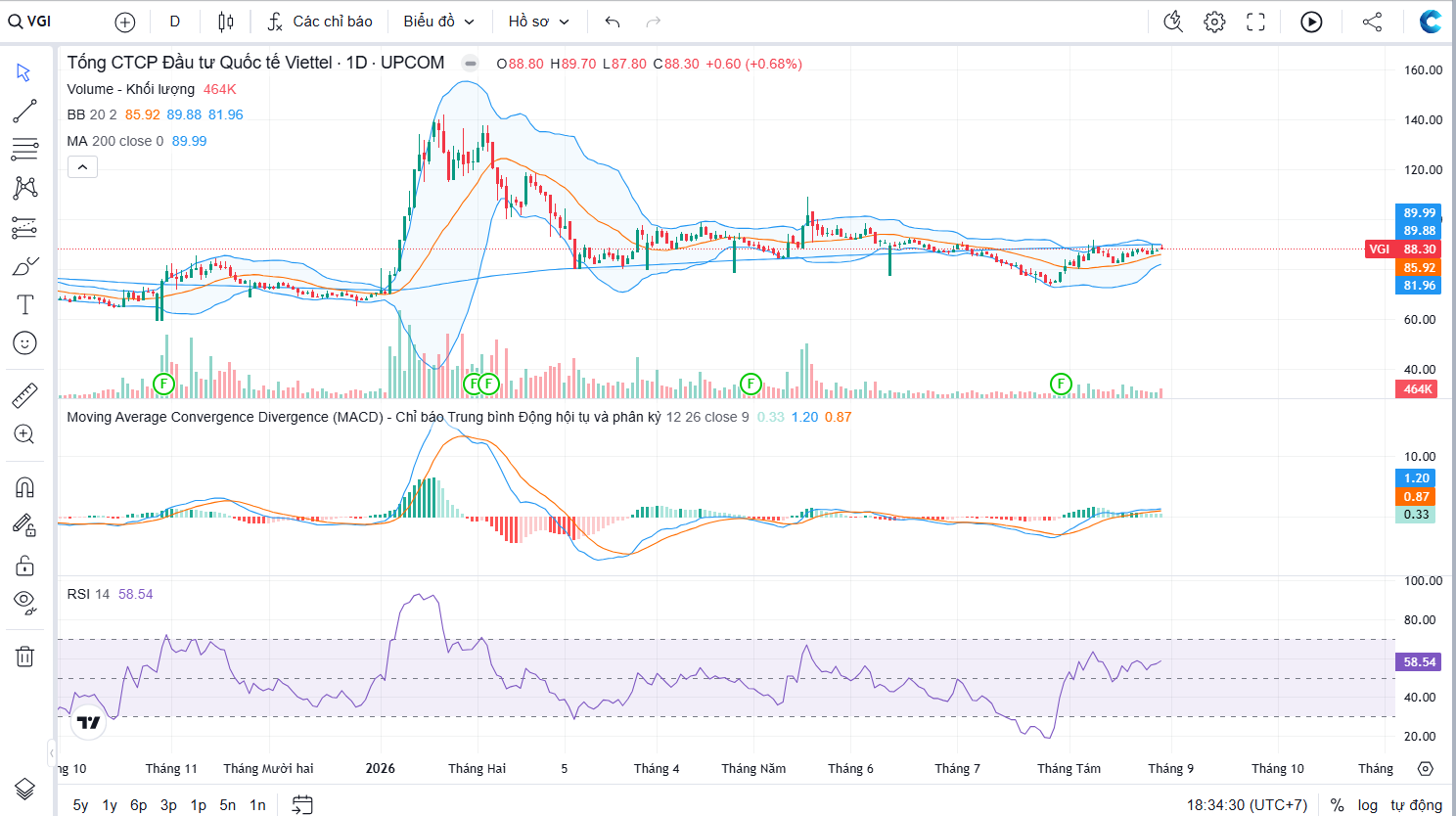The height and width of the screenshot is (816, 1456).
Task: Open the emoji icons tool
Action: tap(24, 342)
